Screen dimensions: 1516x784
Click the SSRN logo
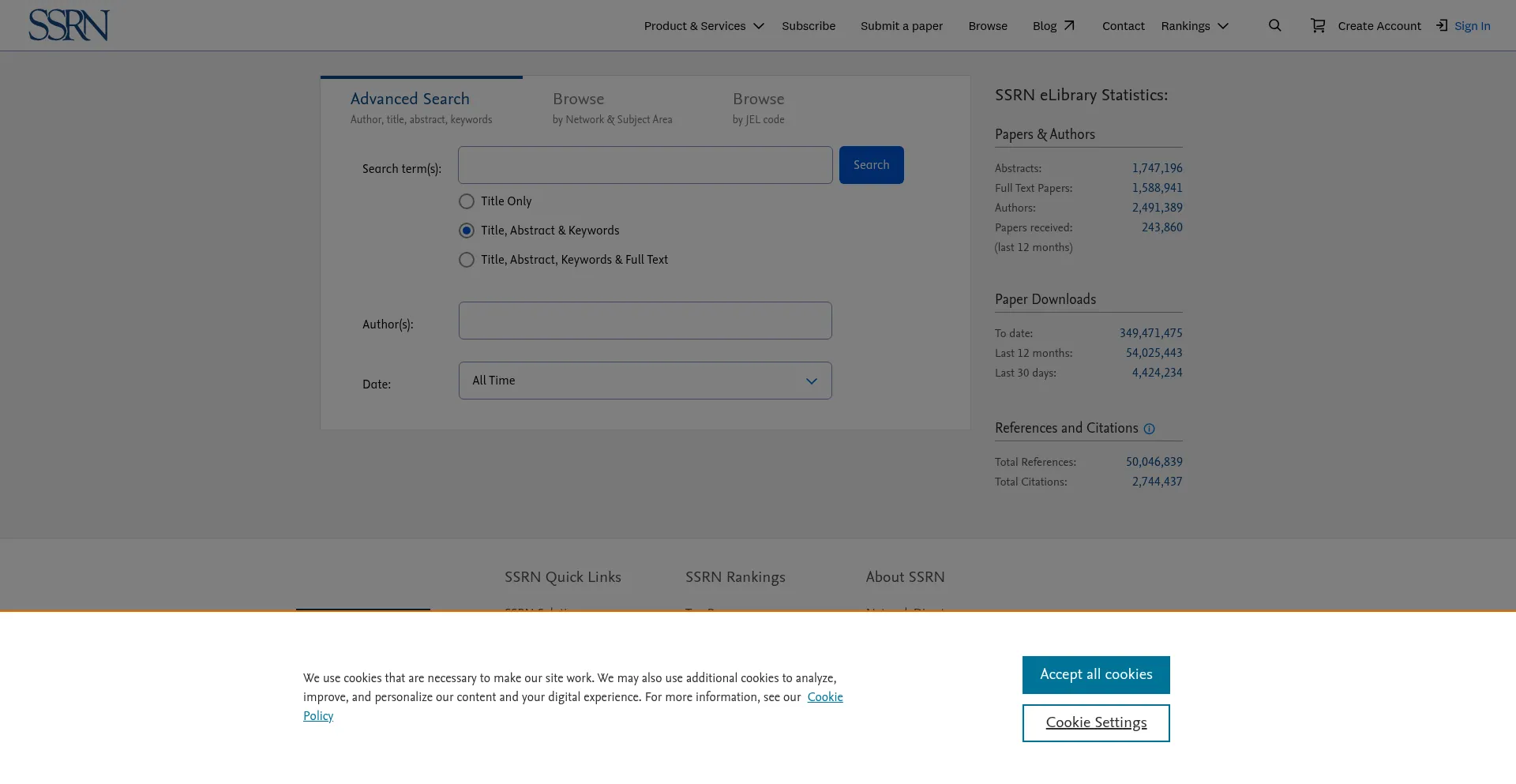pyautogui.click(x=69, y=25)
